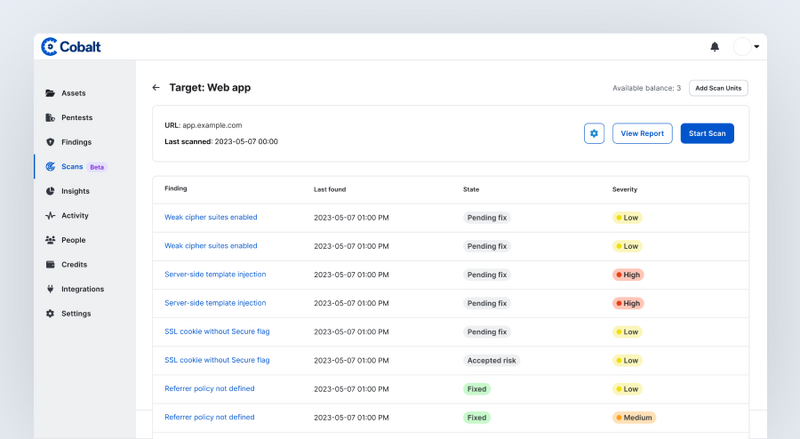Screen dimensions: 800x439
Task: Go to People section
Action: tap(73, 240)
